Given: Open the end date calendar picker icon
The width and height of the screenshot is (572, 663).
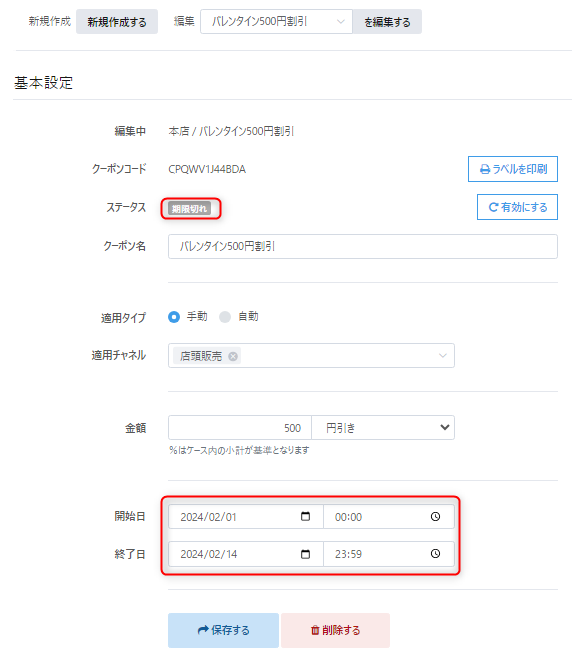Looking at the screenshot, I should click(x=305, y=554).
